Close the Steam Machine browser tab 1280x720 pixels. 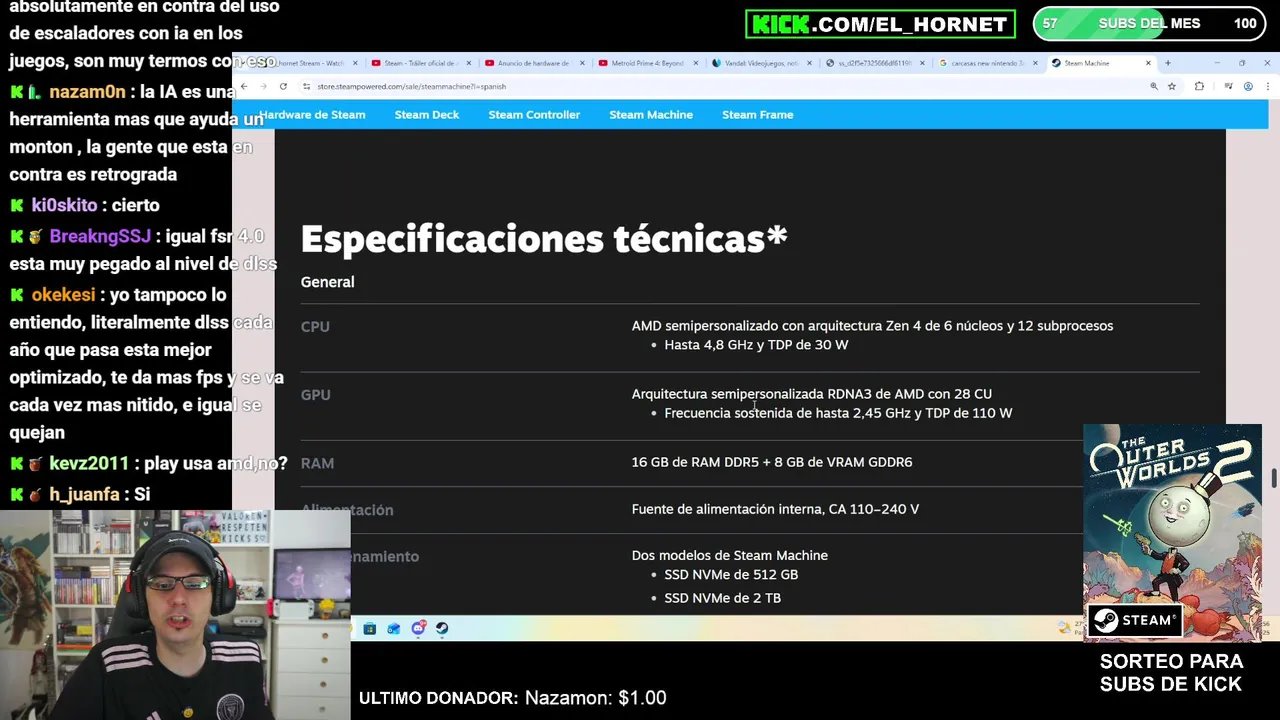click(1148, 63)
